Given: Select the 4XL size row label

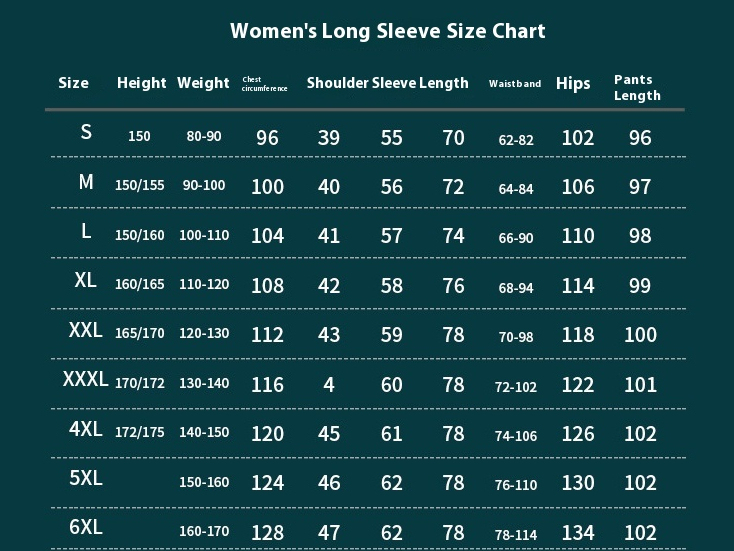Looking at the screenshot, I should [x=85, y=429].
